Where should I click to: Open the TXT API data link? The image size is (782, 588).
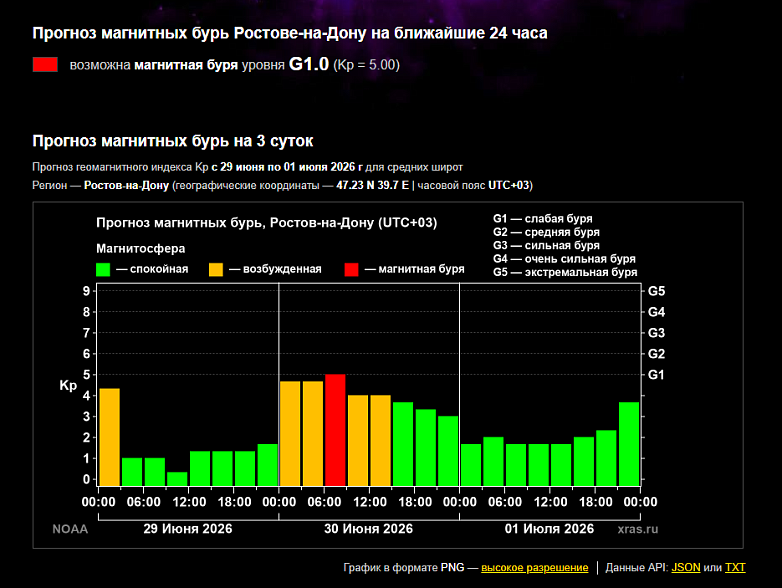pos(735,568)
